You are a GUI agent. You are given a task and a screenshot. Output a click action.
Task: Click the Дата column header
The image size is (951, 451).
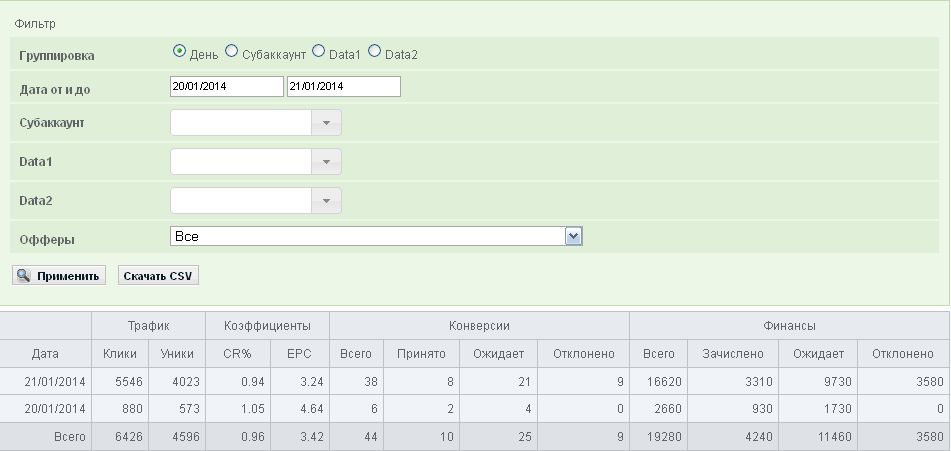pyautogui.click(x=46, y=354)
